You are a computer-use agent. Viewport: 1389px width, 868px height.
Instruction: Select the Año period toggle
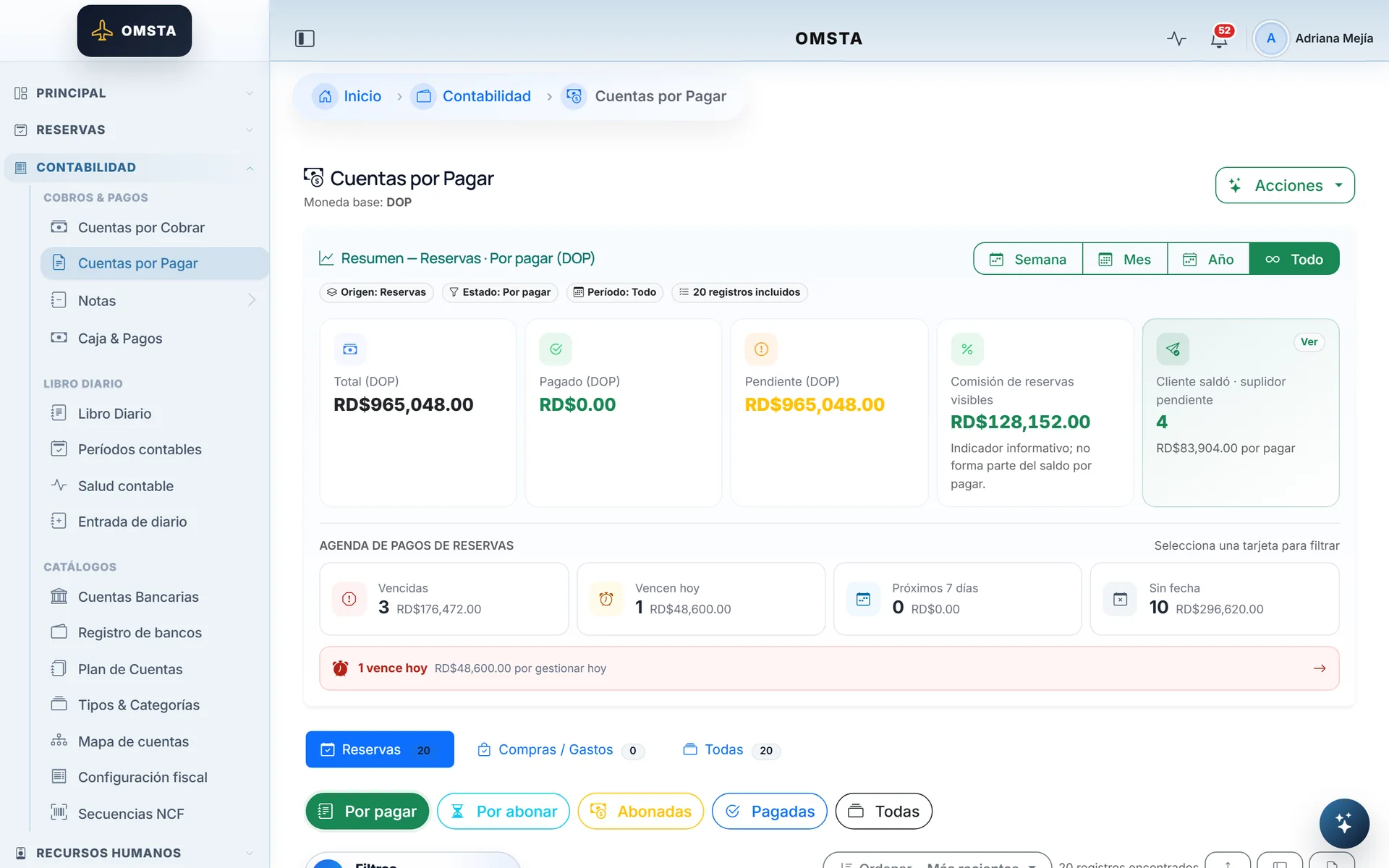point(1208,259)
